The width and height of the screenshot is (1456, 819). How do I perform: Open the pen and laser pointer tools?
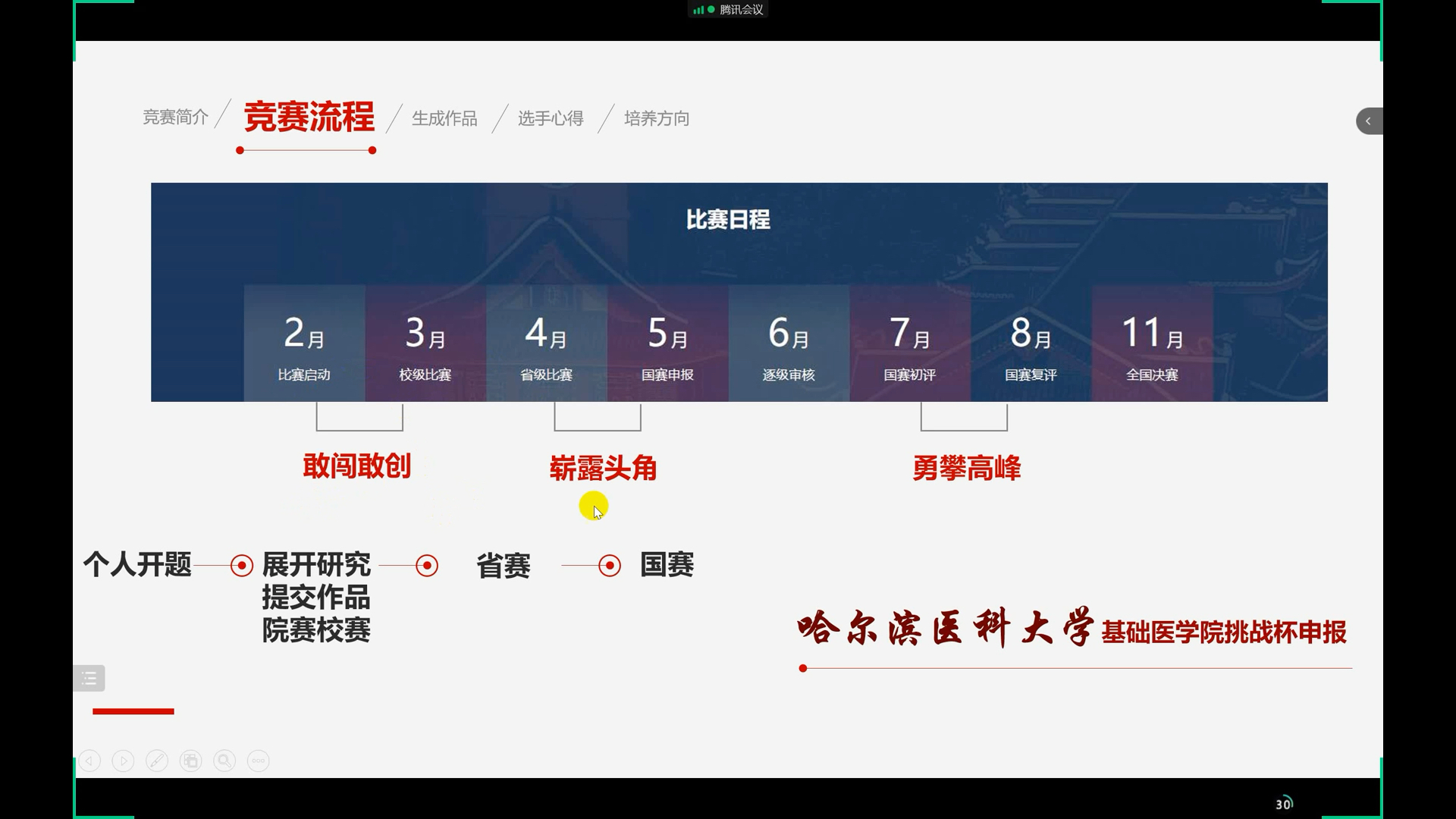point(157,761)
